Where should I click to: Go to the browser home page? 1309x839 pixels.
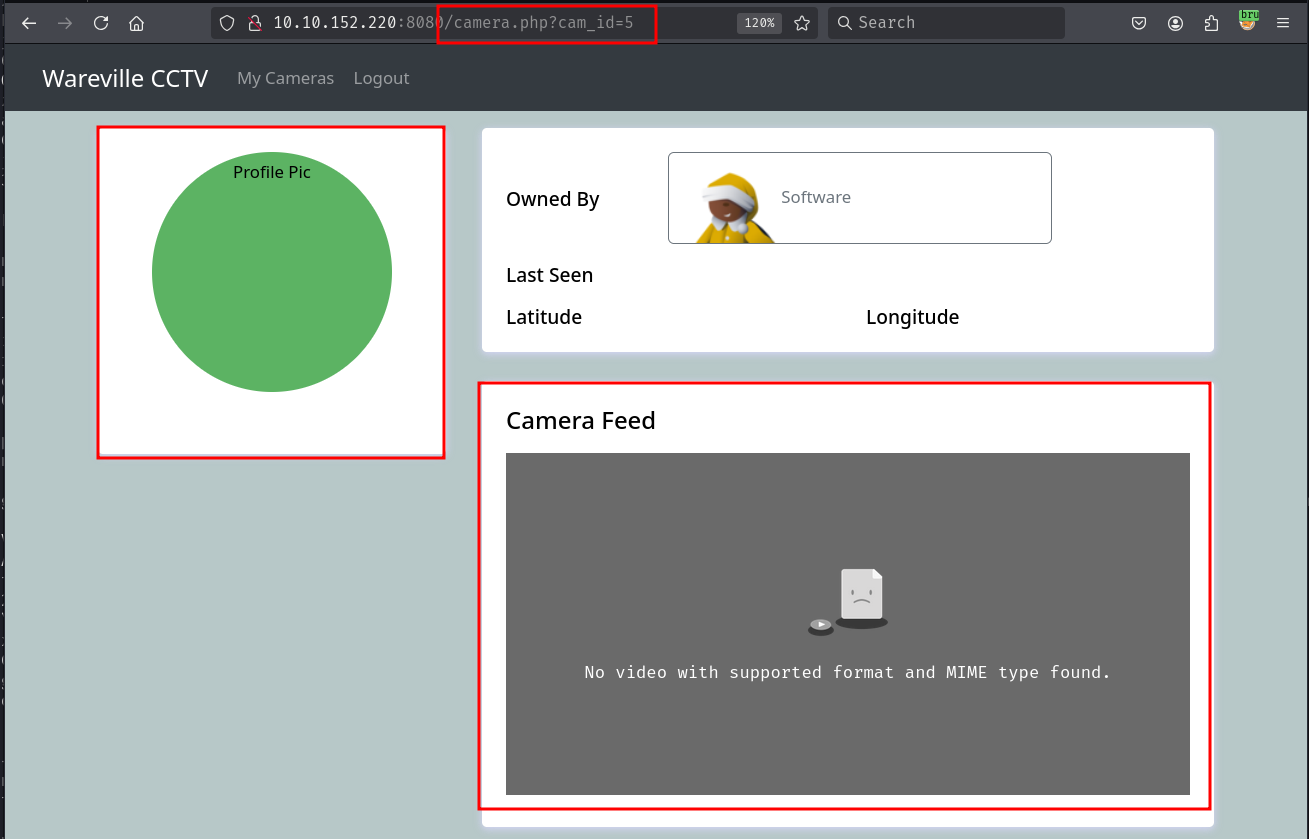click(137, 23)
